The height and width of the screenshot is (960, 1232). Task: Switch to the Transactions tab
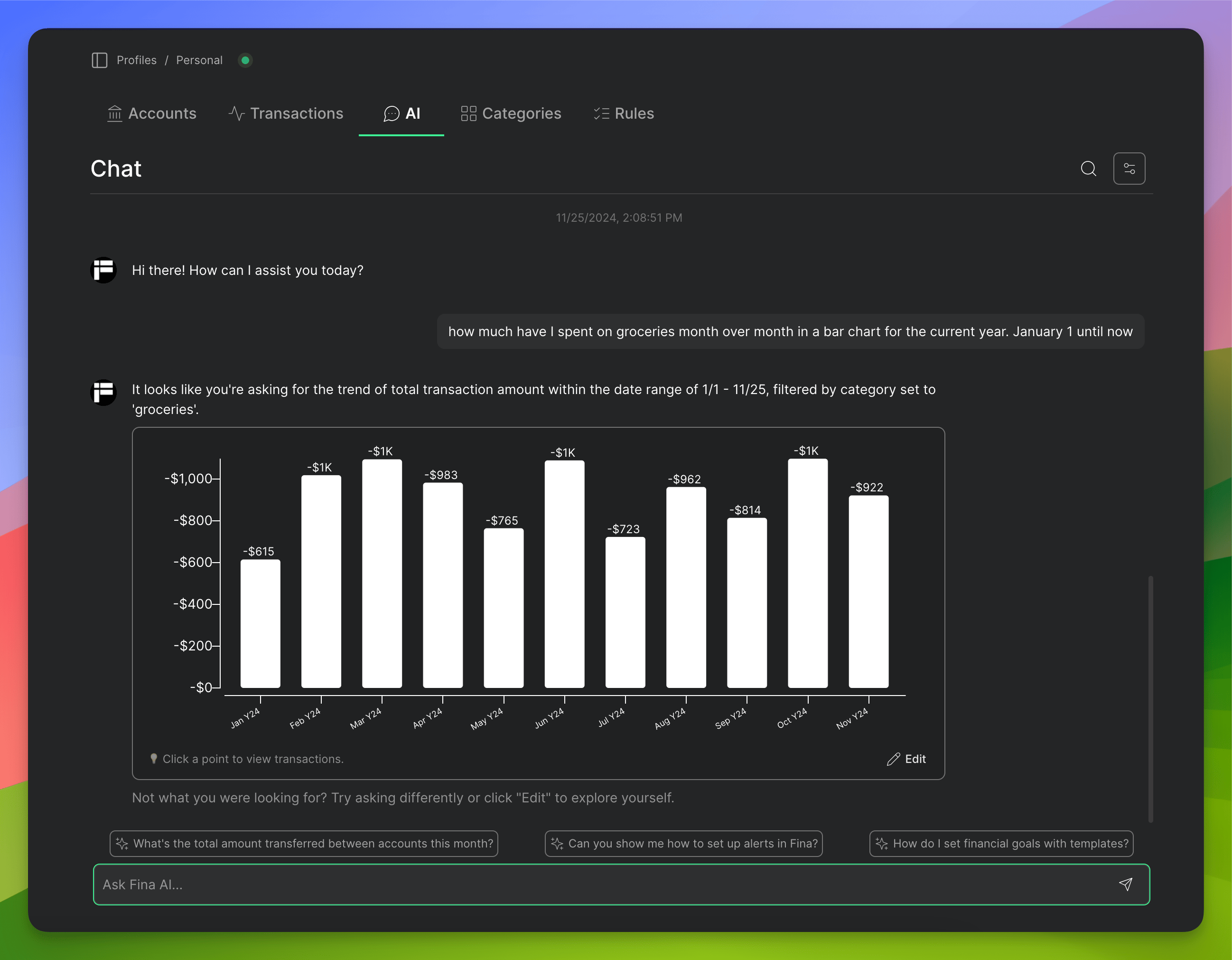tap(285, 113)
